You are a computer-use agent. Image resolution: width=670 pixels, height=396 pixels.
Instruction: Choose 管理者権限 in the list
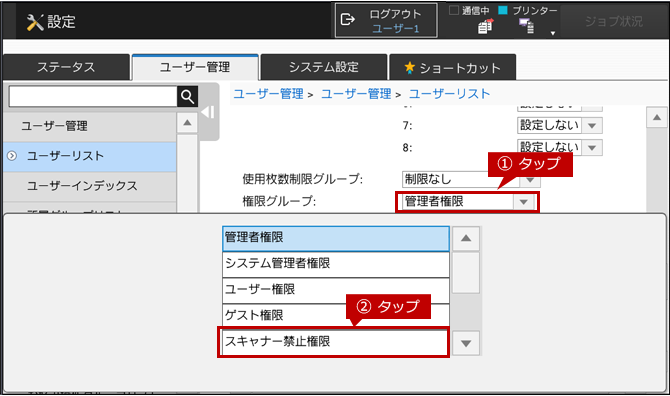coord(336,238)
